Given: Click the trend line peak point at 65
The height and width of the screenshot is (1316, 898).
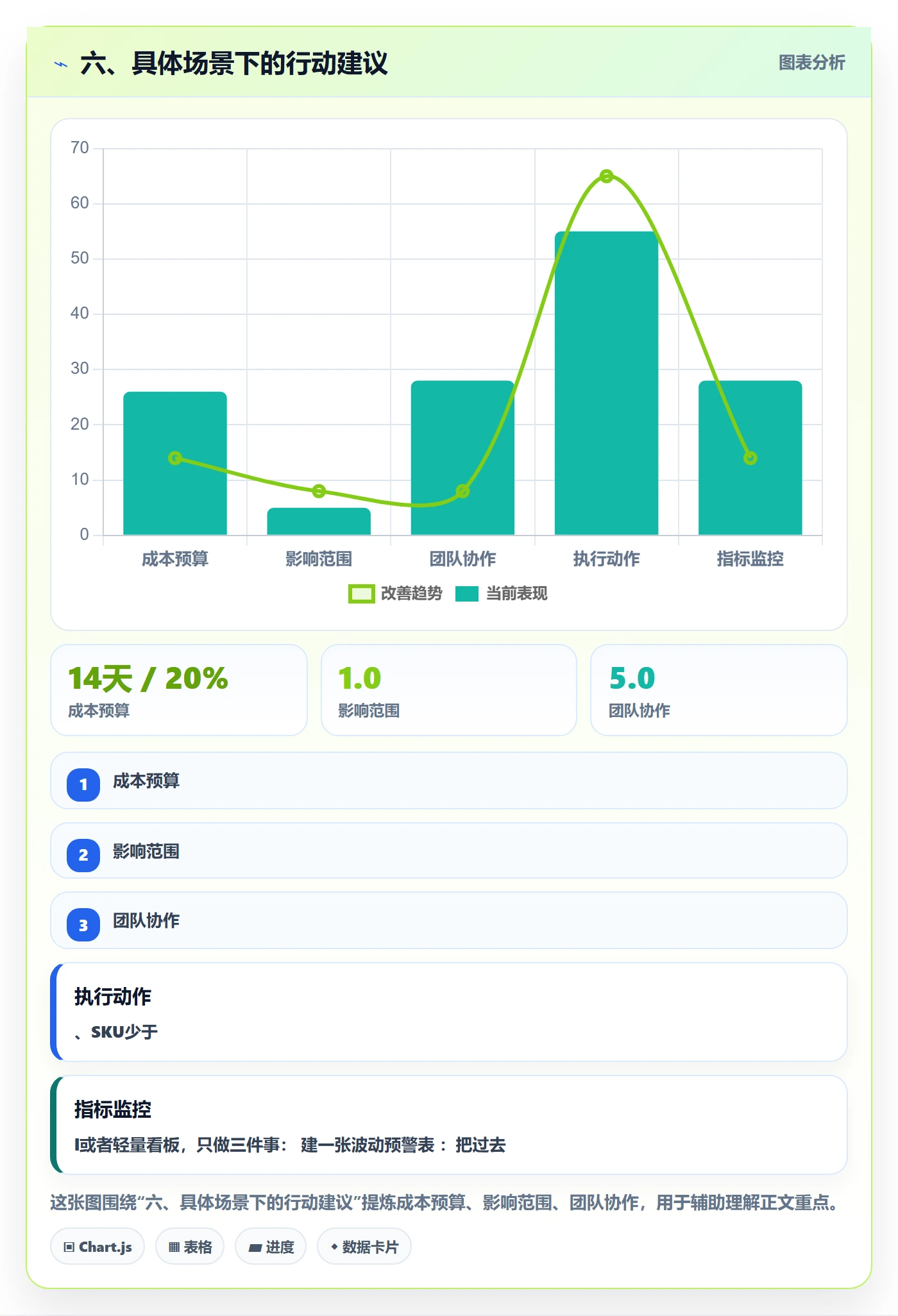Looking at the screenshot, I should coord(606,176).
